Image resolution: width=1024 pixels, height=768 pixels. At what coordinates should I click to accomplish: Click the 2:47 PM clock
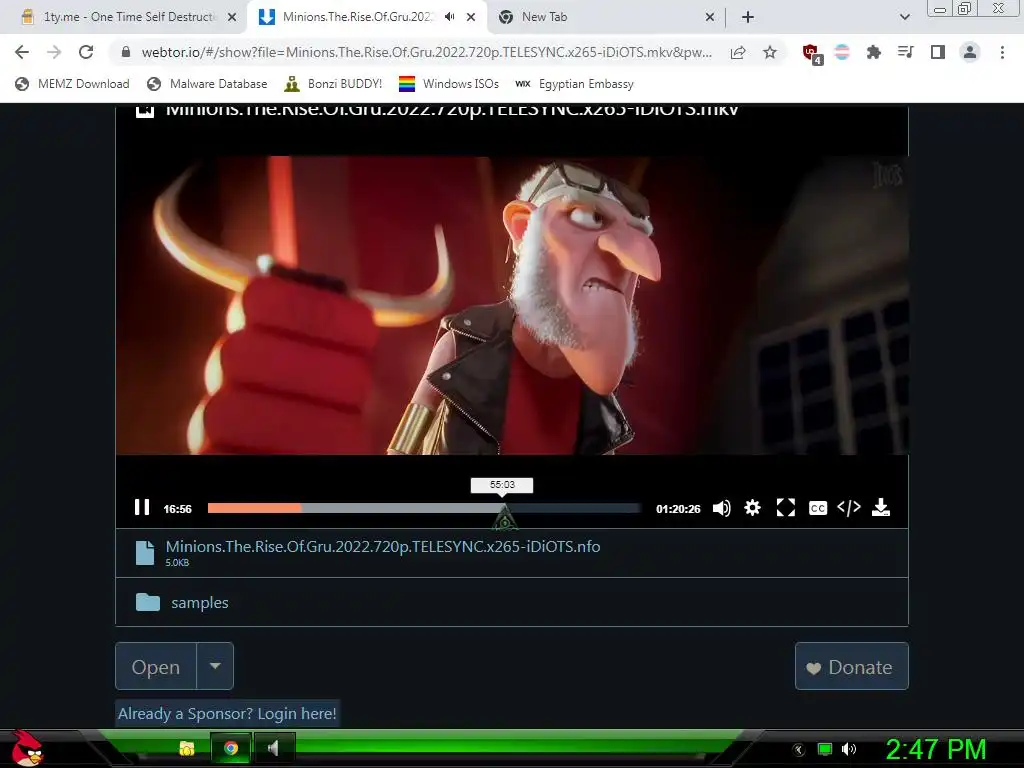tap(935, 749)
